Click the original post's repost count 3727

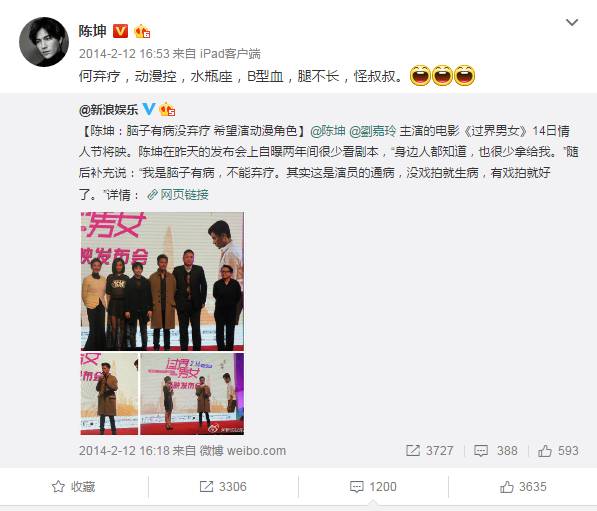pos(429,450)
